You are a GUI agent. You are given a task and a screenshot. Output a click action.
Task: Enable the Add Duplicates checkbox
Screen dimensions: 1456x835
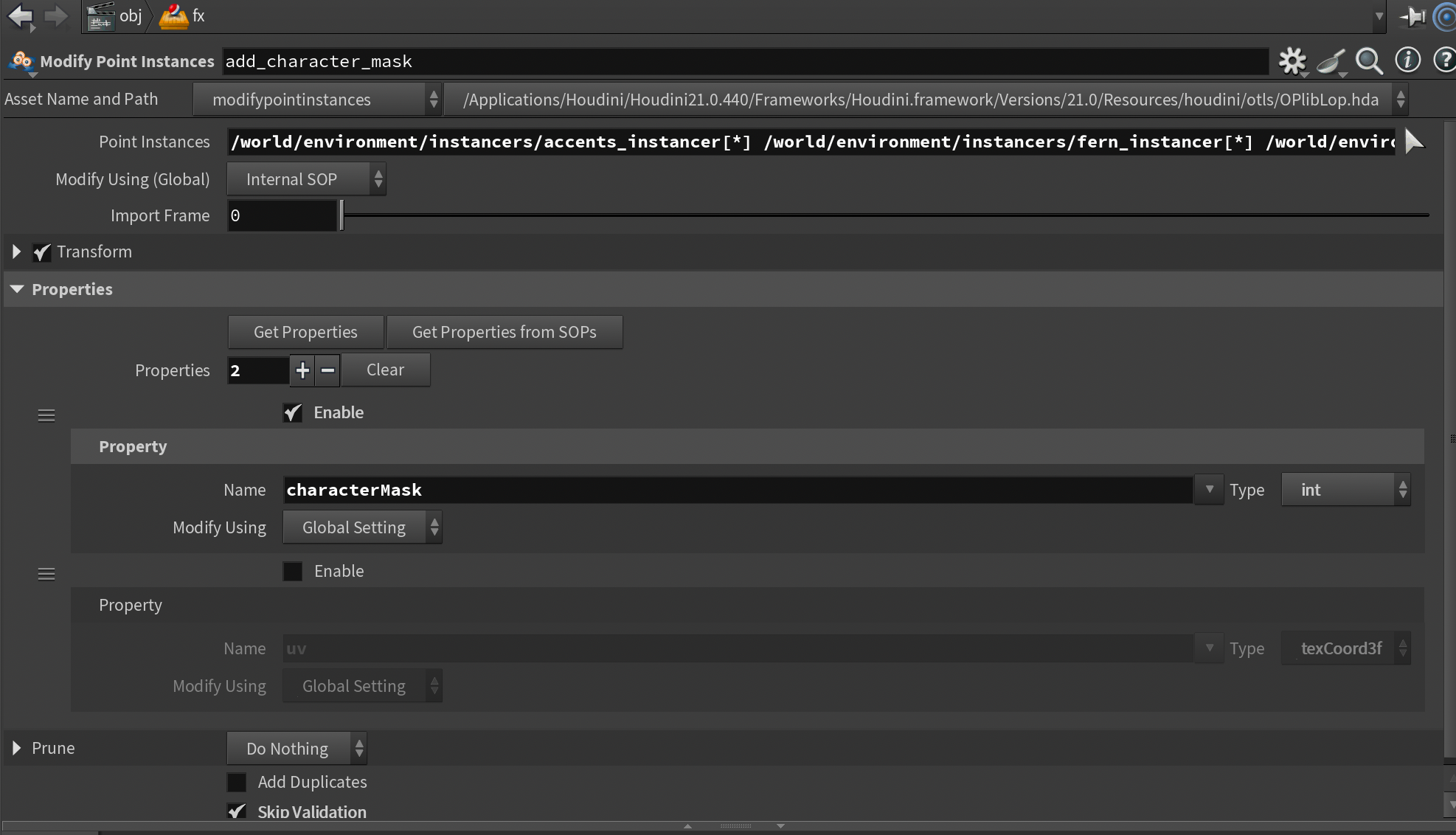click(237, 782)
